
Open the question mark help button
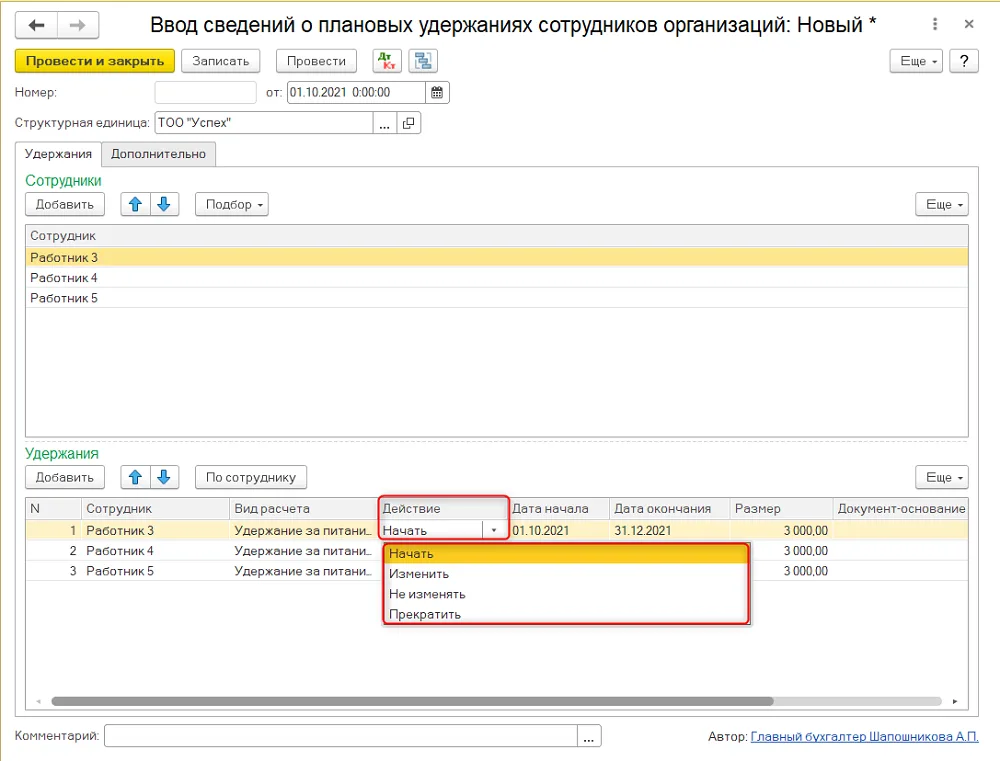tap(964, 61)
